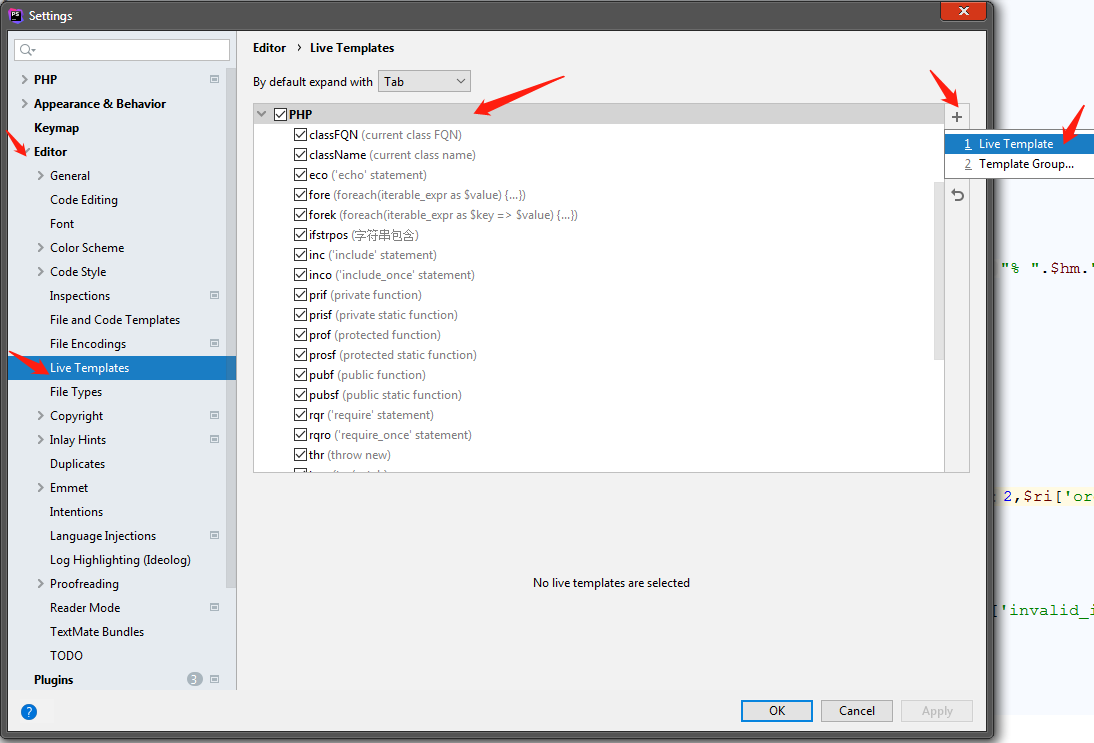Viewport: 1094px width, 743px height.
Task: Select Live Templates in the sidebar
Action: [122, 368]
